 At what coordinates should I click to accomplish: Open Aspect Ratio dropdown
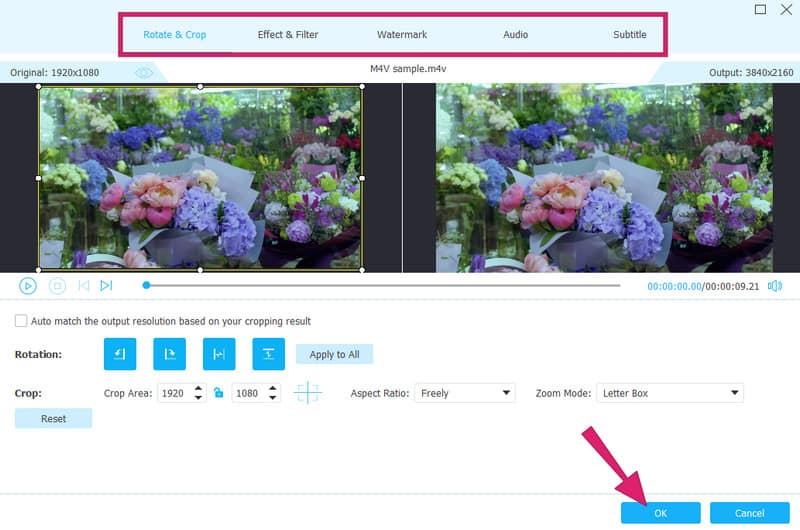[465, 393]
